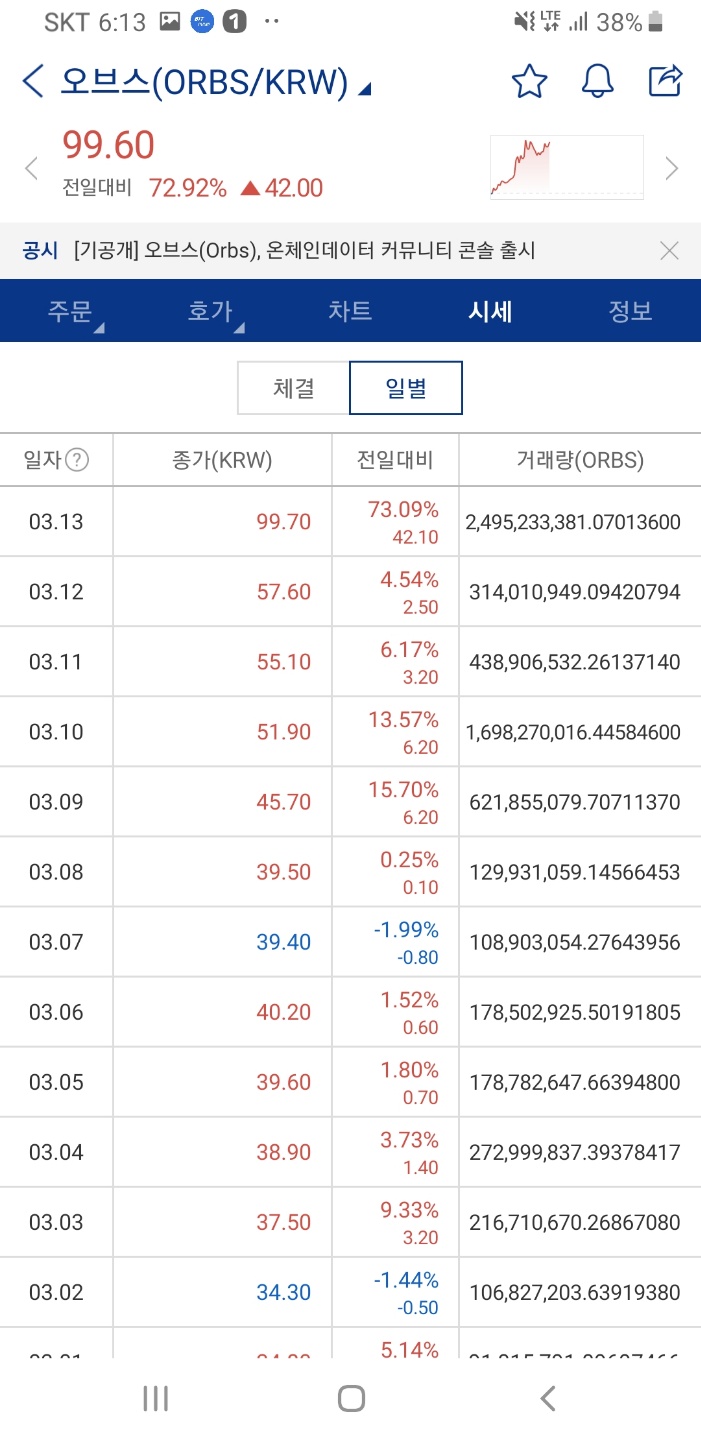Add ORBS to favorites with star icon
The height and width of the screenshot is (1440, 701).
tap(529, 81)
